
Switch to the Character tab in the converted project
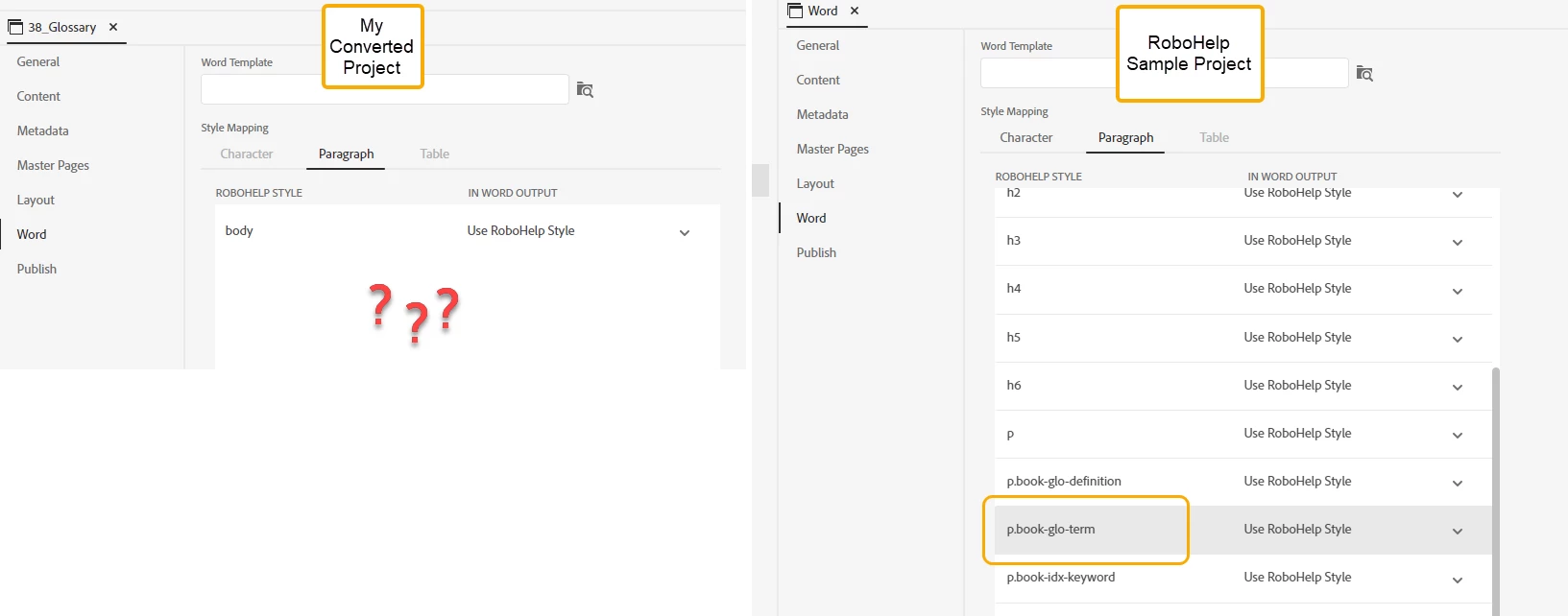(247, 154)
